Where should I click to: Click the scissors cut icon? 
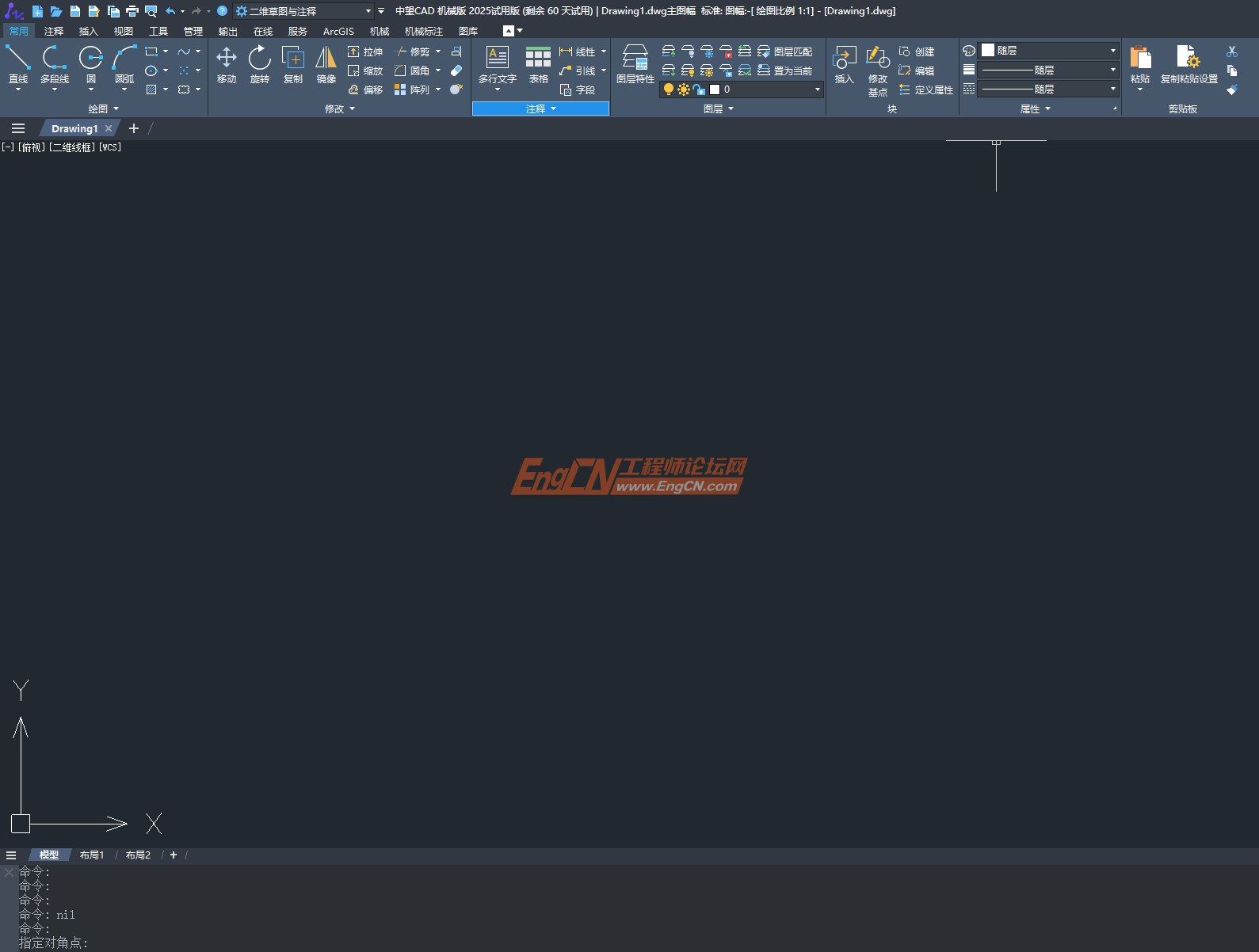1232,51
